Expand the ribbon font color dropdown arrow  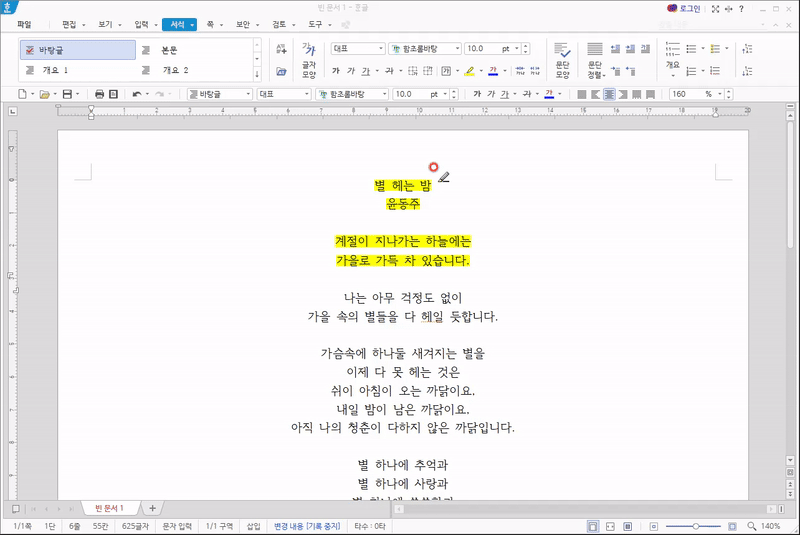[x=505, y=71]
